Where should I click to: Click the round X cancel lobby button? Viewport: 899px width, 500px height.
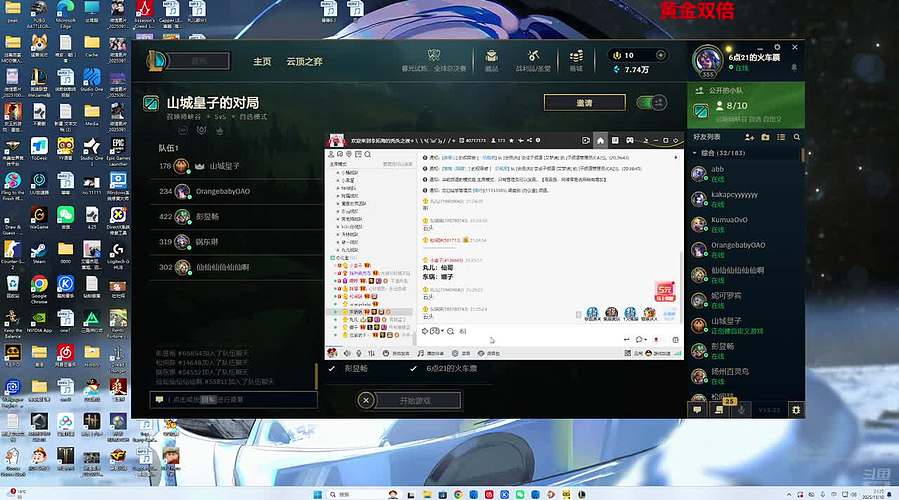coord(366,400)
